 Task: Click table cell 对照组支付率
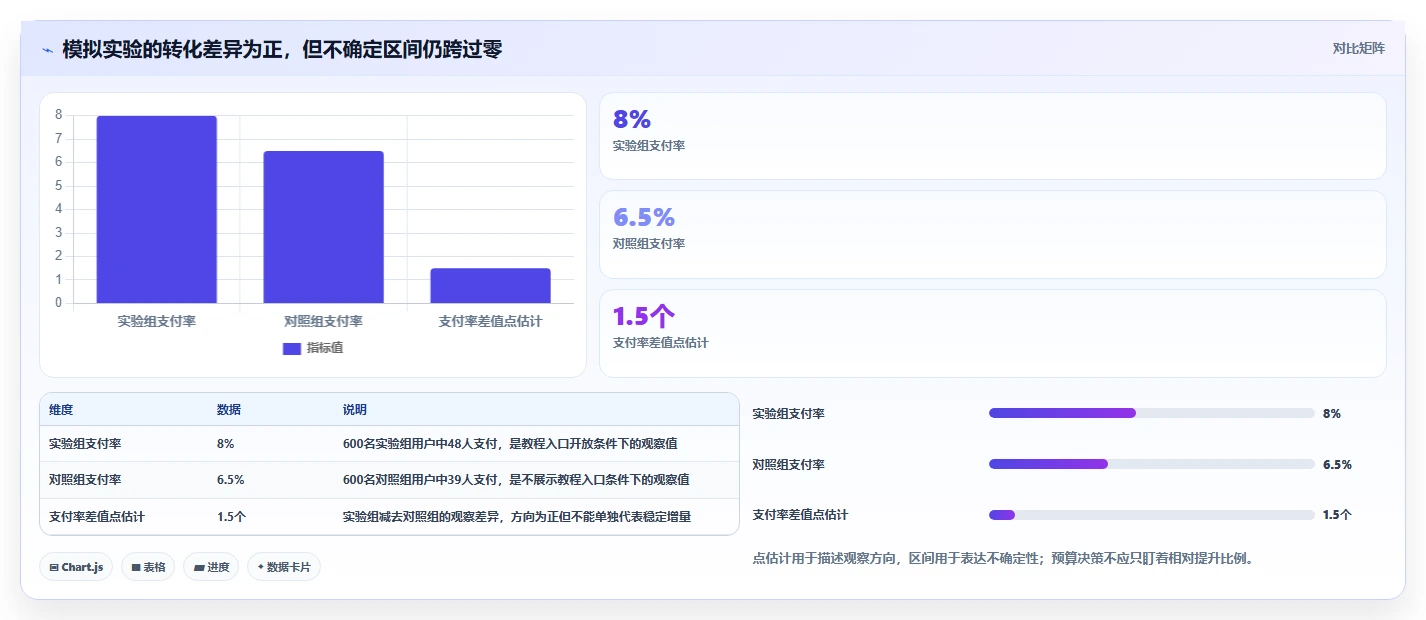click(85, 480)
